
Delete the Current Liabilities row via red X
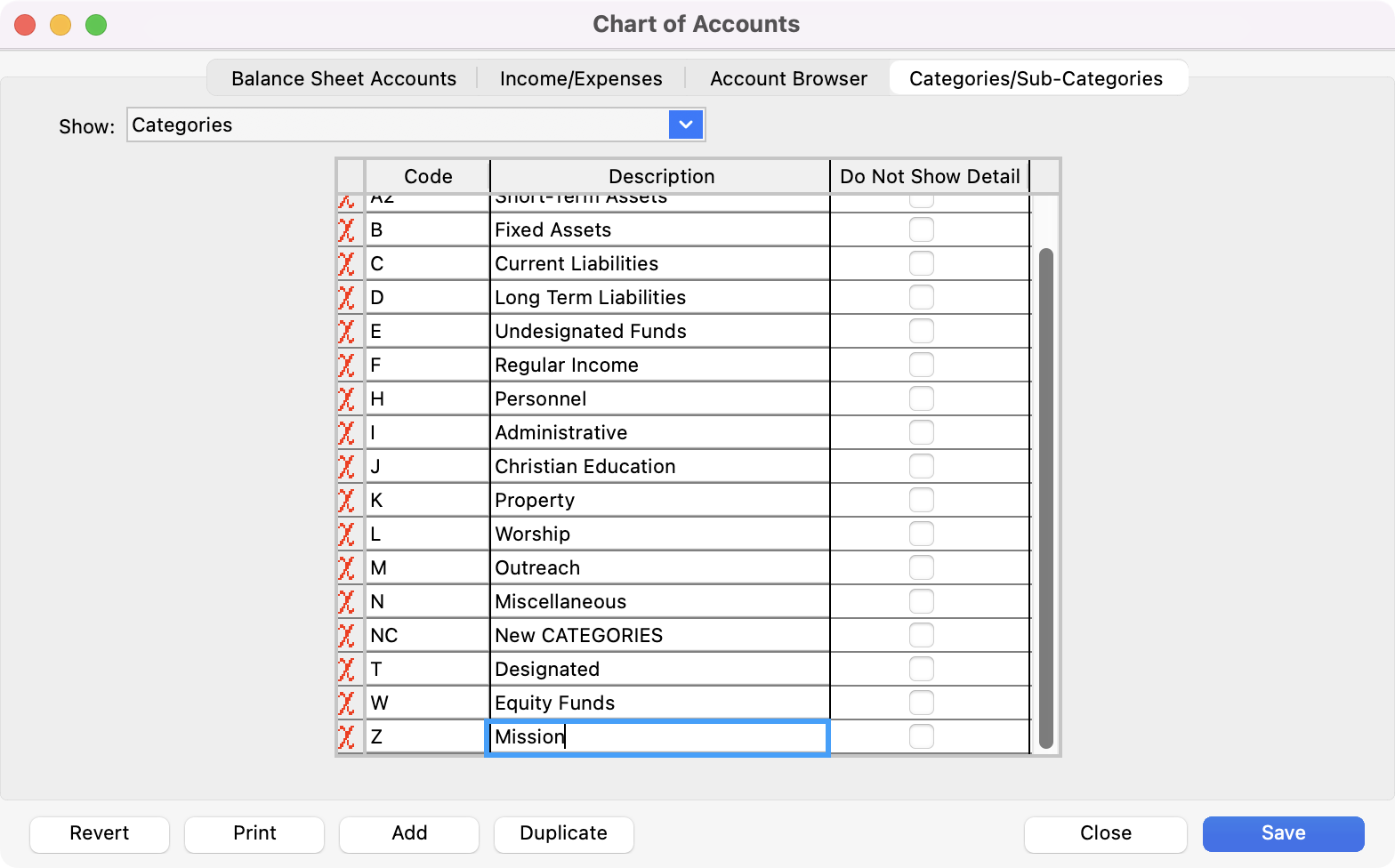point(347,264)
